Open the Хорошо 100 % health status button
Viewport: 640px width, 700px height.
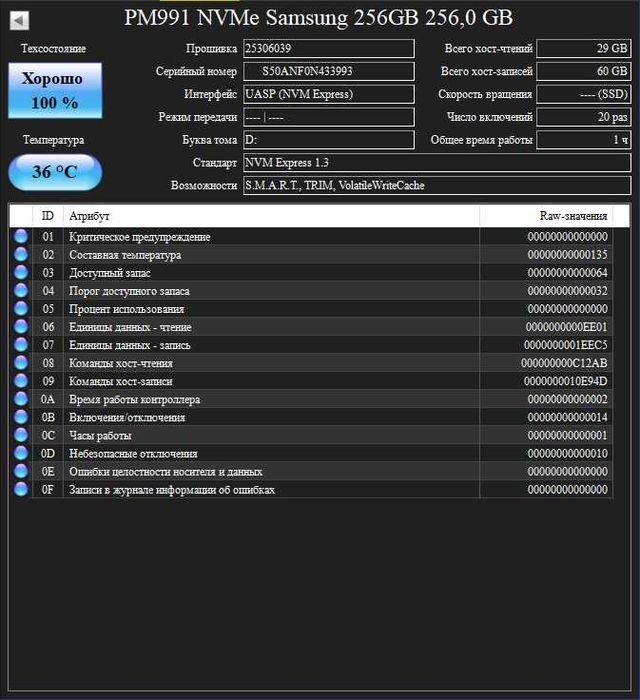click(55, 91)
